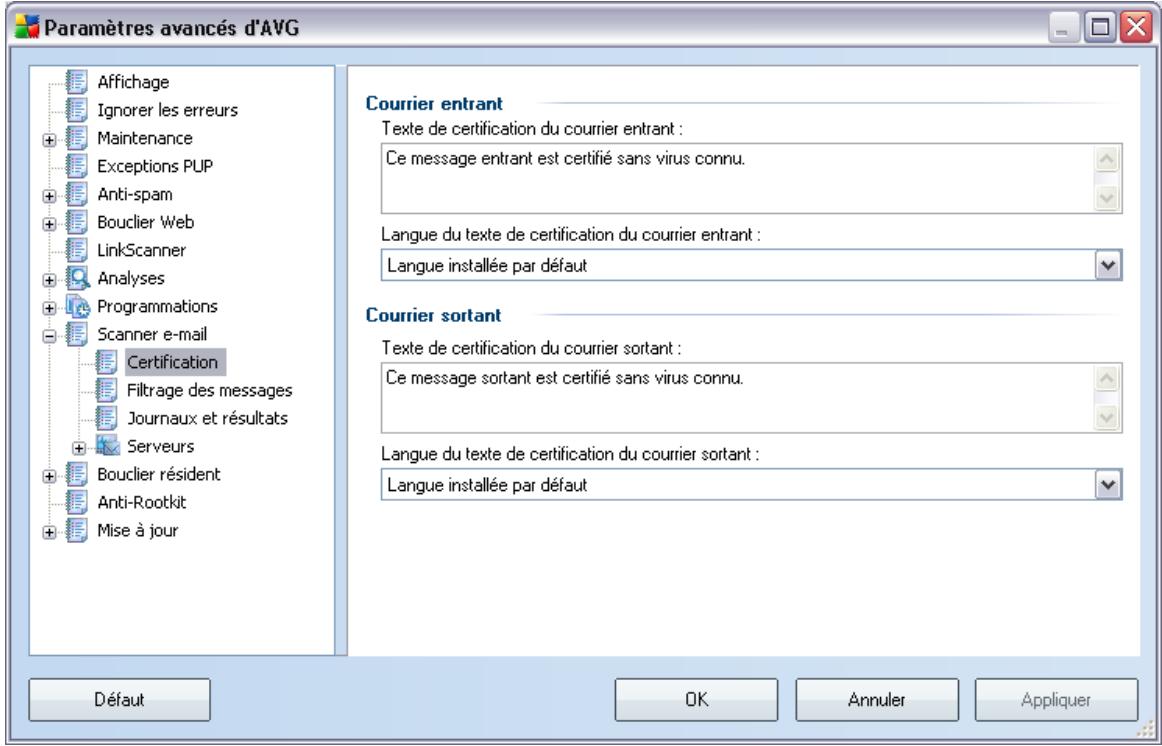Select LinkScanner in the tree
This screenshot has width=1162, height=746.
[x=142, y=250]
